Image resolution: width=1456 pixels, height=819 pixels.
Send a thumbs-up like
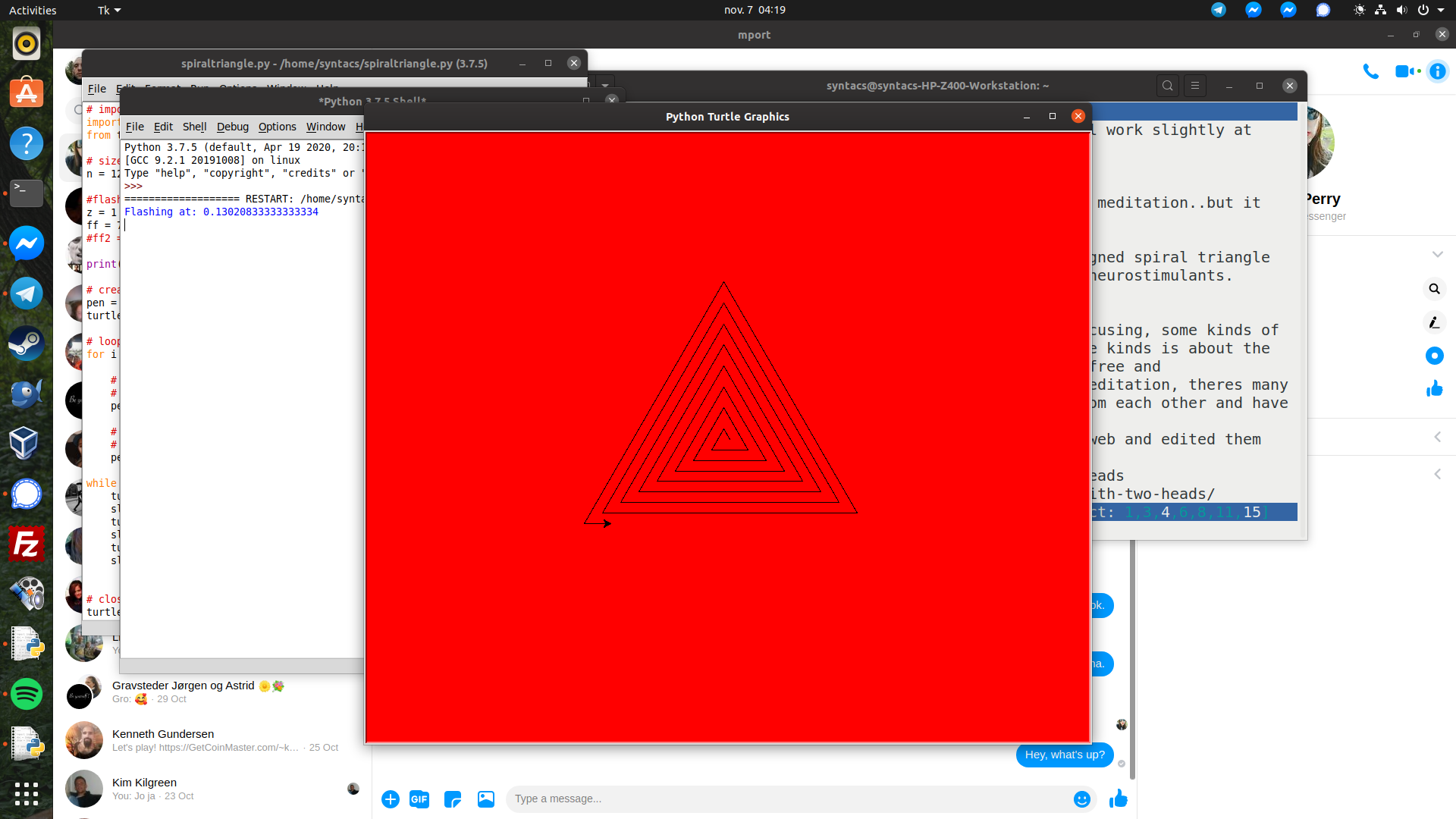point(1119,799)
